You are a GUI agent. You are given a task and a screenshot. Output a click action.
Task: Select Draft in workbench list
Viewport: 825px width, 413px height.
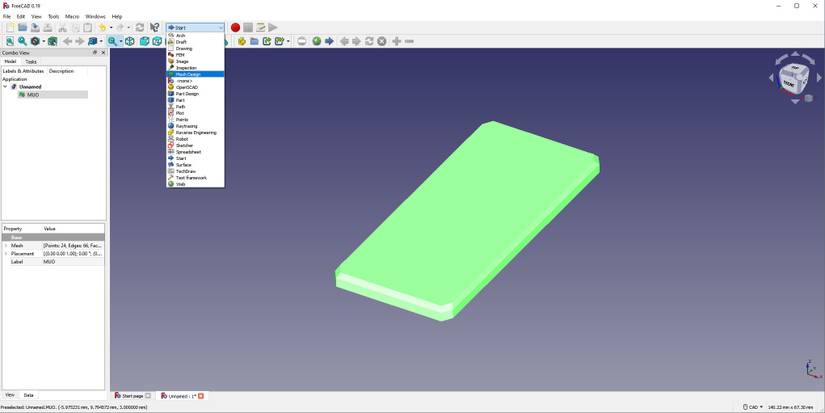[x=195, y=42]
